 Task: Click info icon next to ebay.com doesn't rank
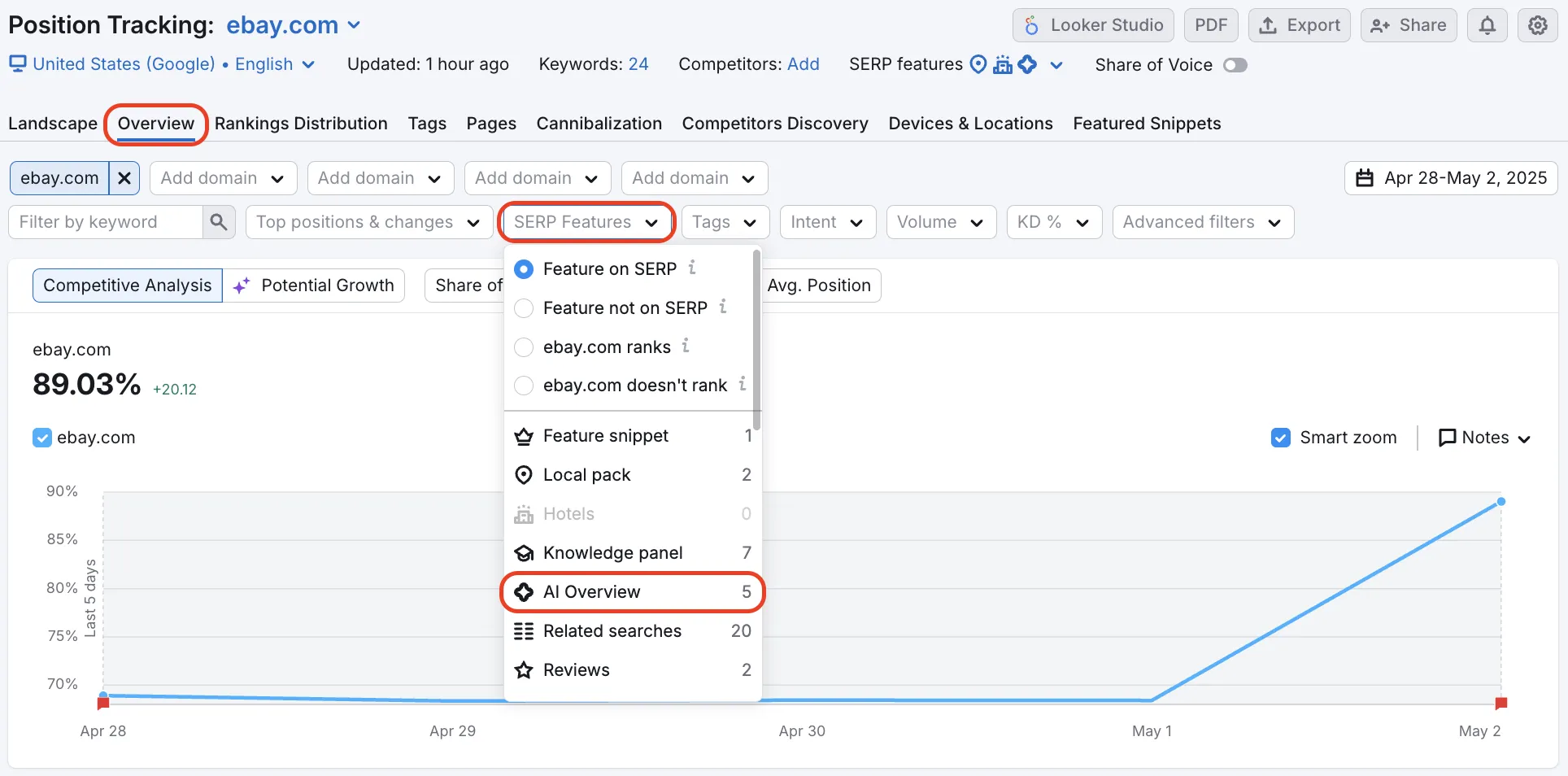[743, 384]
